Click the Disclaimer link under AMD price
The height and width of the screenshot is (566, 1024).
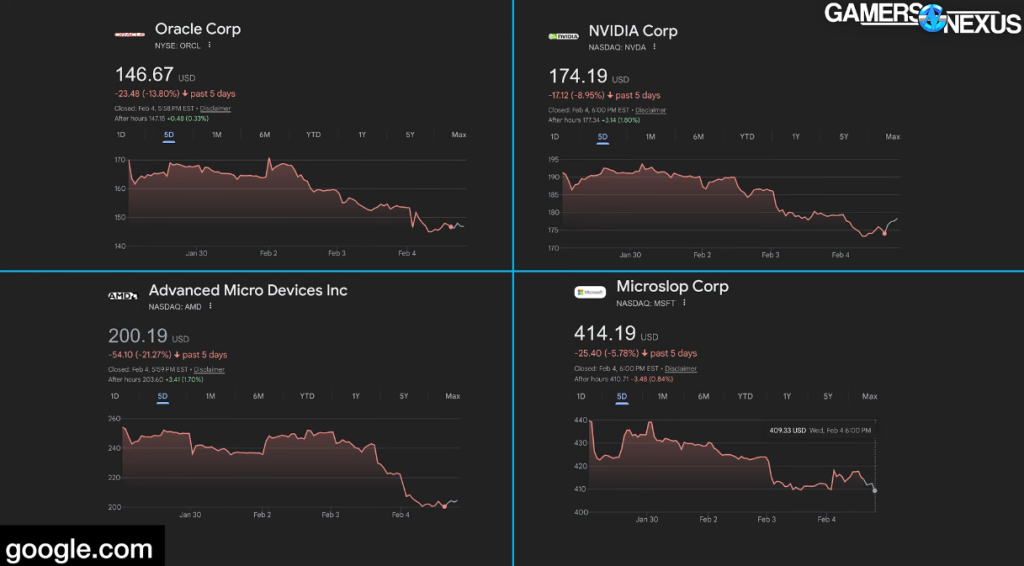209,369
